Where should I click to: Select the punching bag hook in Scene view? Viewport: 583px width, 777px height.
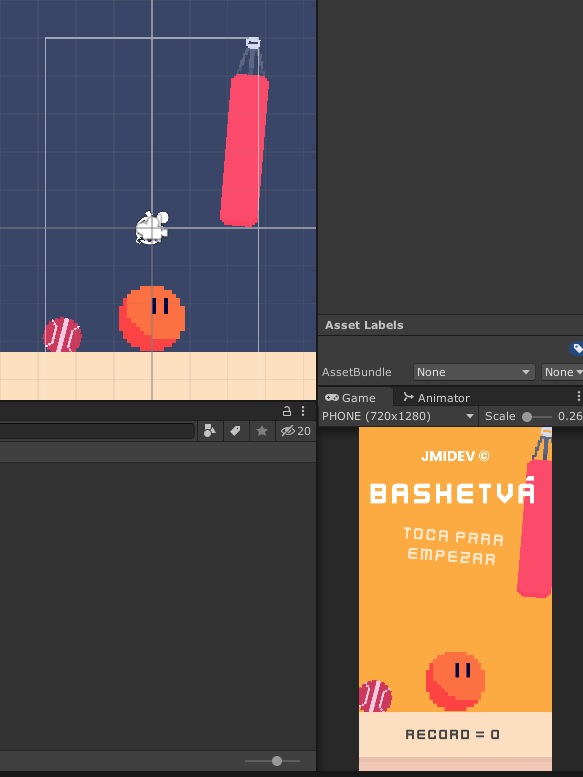pyautogui.click(x=253, y=43)
